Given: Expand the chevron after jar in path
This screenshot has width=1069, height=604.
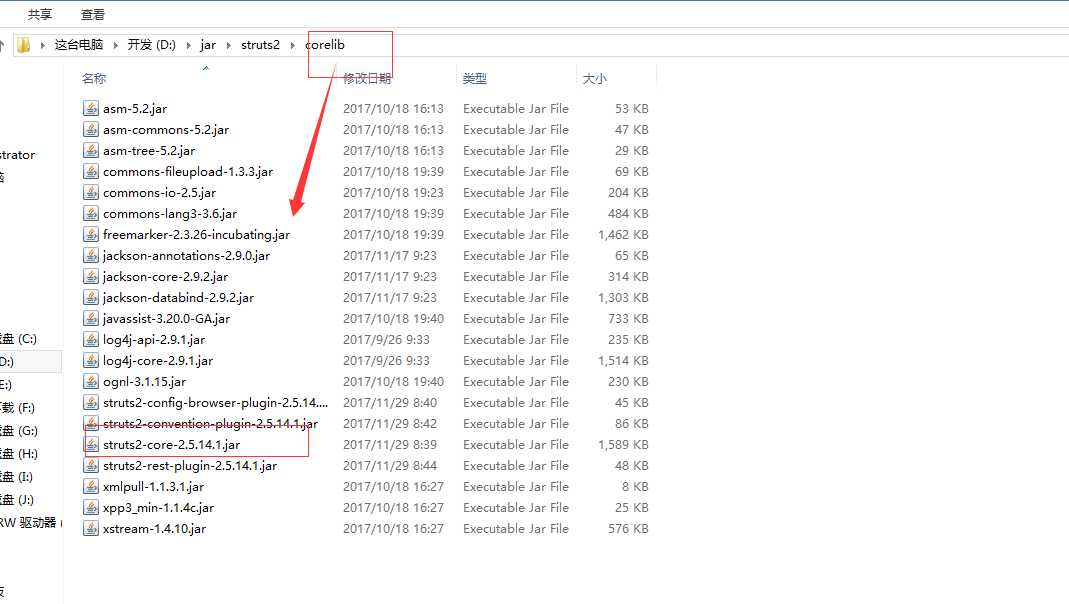Looking at the screenshot, I should 228,45.
